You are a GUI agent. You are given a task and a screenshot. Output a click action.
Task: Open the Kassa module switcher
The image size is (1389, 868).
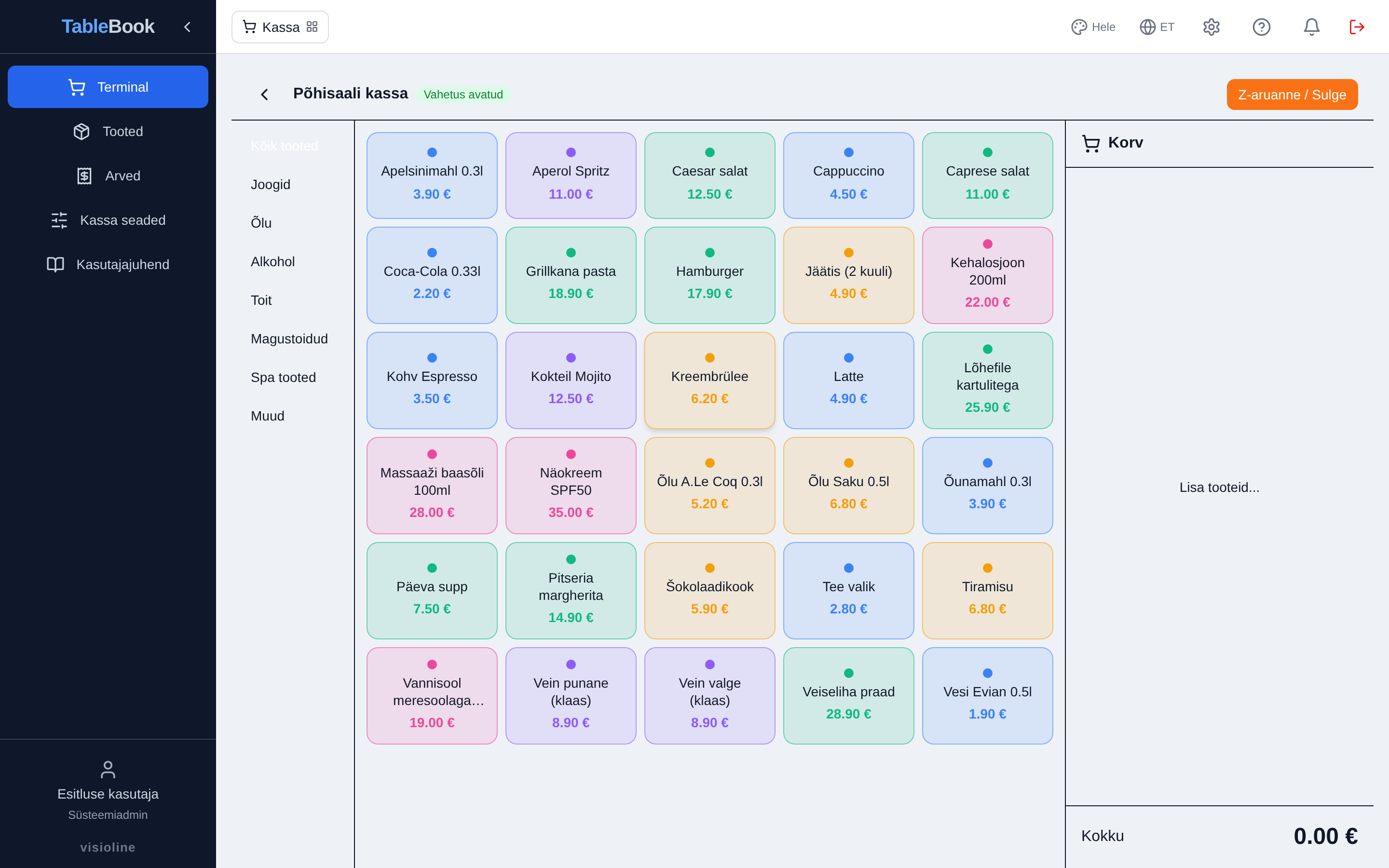click(x=280, y=27)
